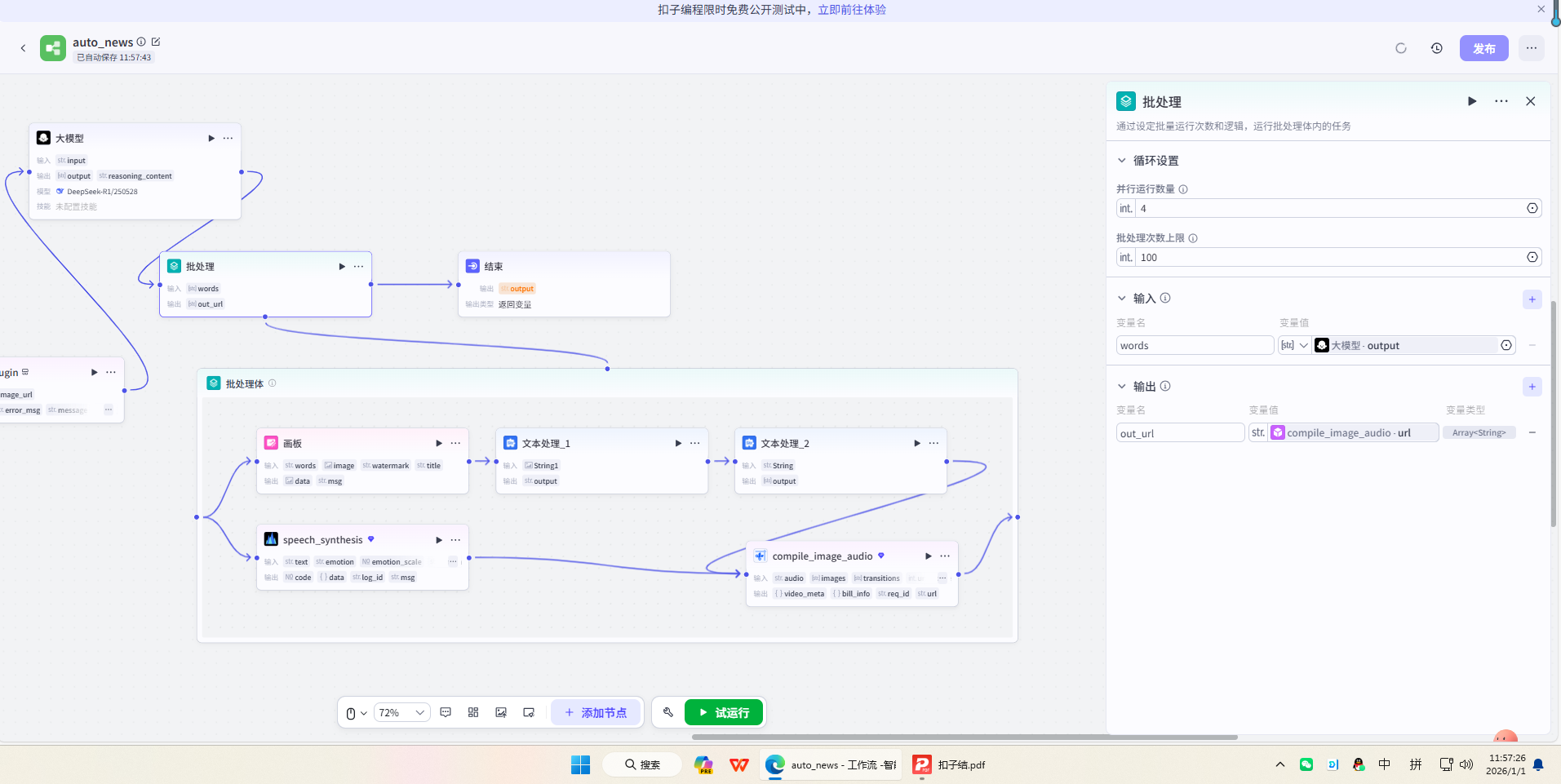Show hidden compile_image_audio input parameters

(942, 578)
